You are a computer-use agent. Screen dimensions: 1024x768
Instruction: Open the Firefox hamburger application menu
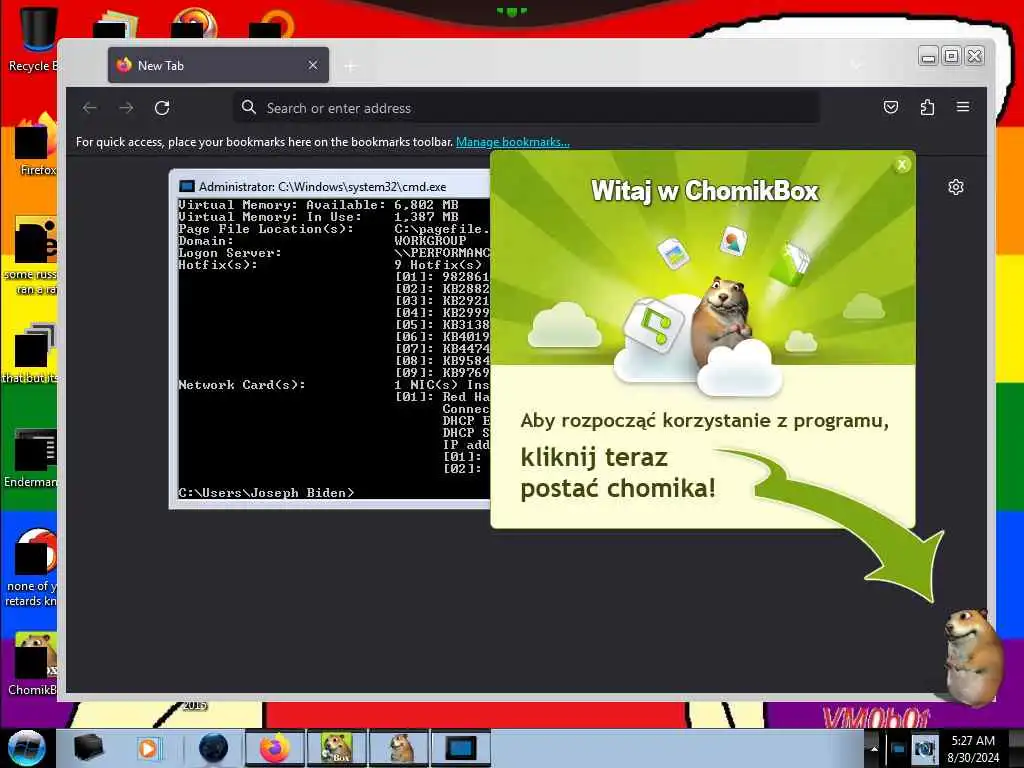pos(963,107)
